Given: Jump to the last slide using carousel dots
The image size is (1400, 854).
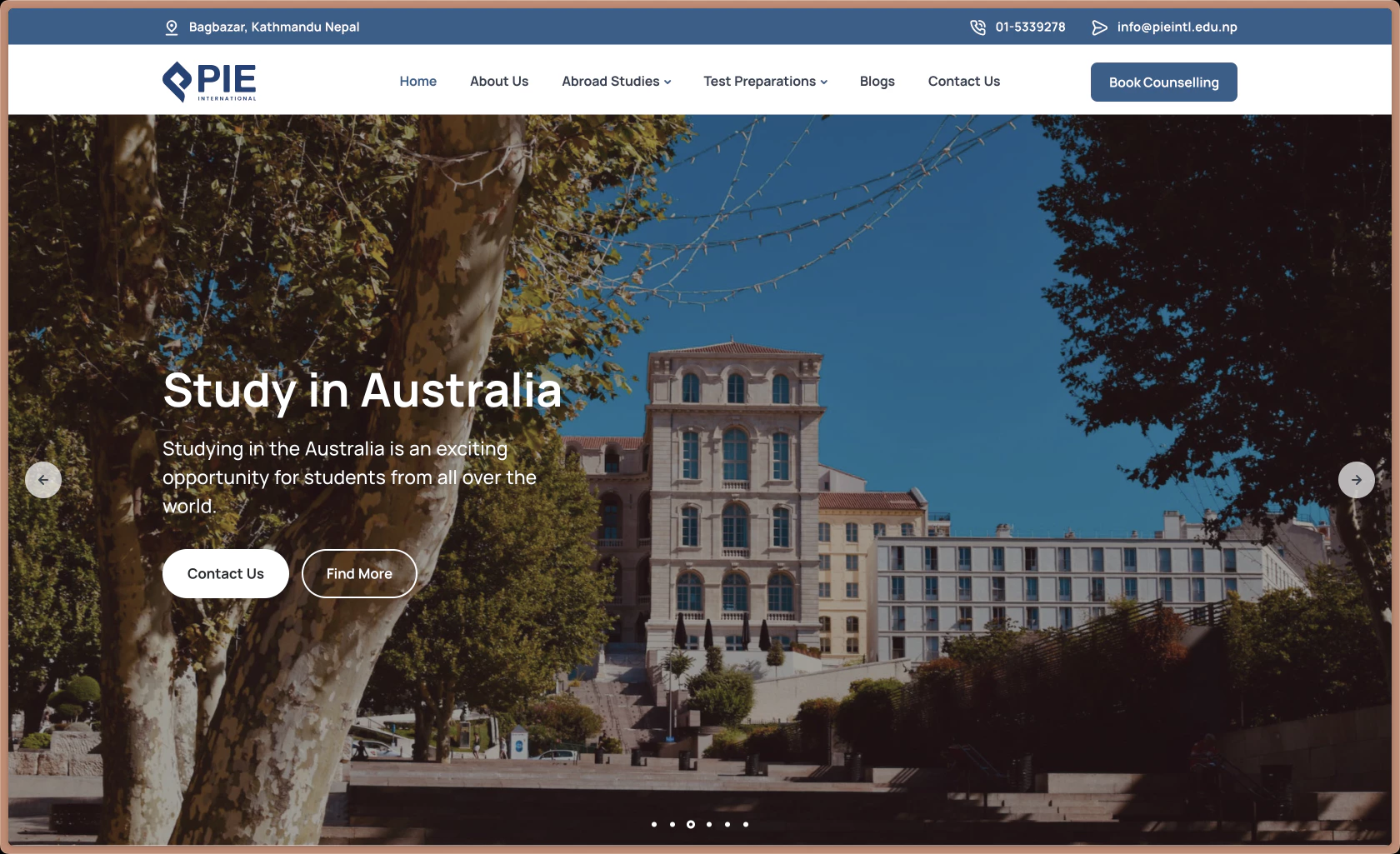Looking at the screenshot, I should (746, 824).
